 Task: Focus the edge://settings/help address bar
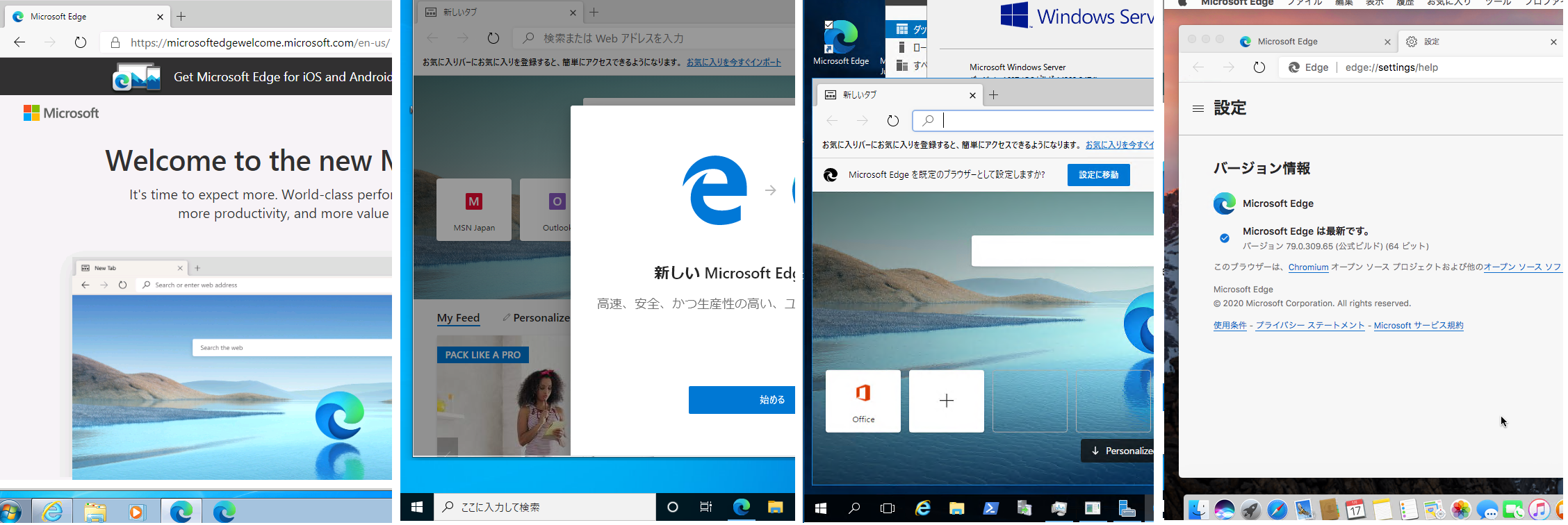pos(1422,67)
